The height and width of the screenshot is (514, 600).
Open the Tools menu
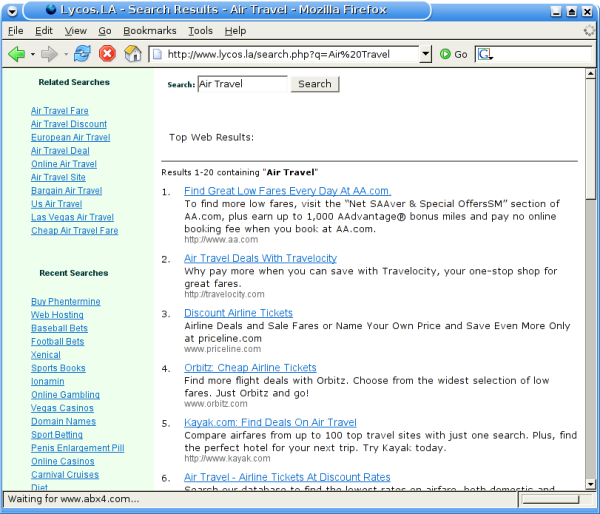click(x=200, y=31)
